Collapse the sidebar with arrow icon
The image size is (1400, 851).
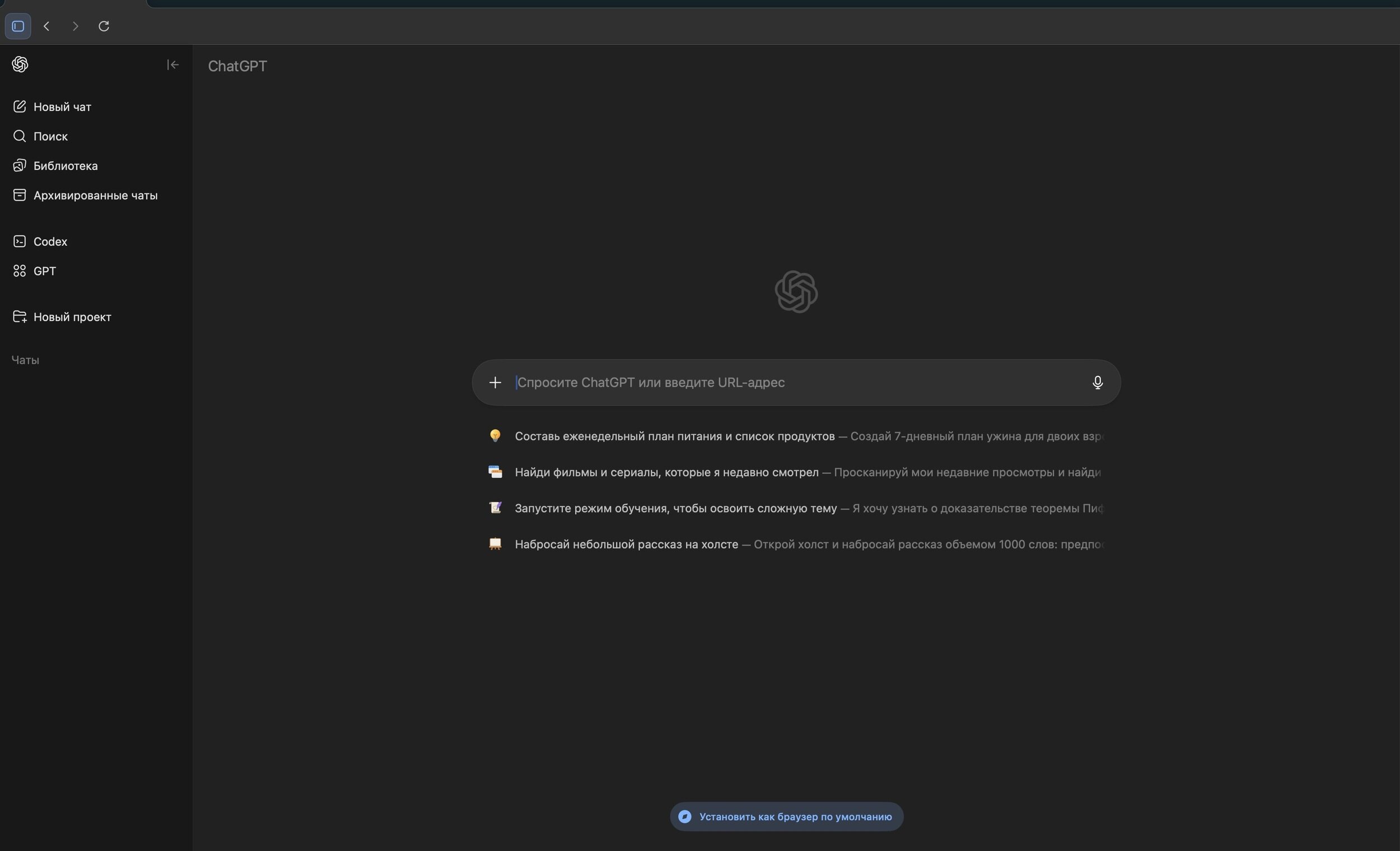(x=172, y=65)
